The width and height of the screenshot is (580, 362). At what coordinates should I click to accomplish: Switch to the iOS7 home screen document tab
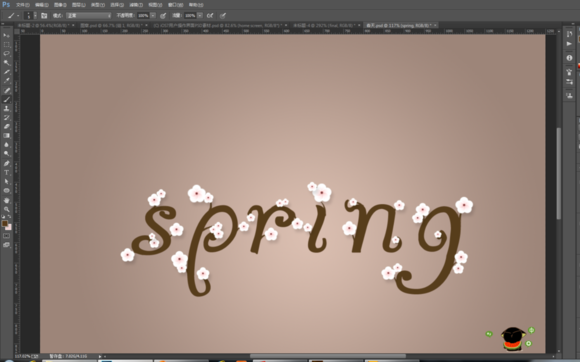pos(219,25)
